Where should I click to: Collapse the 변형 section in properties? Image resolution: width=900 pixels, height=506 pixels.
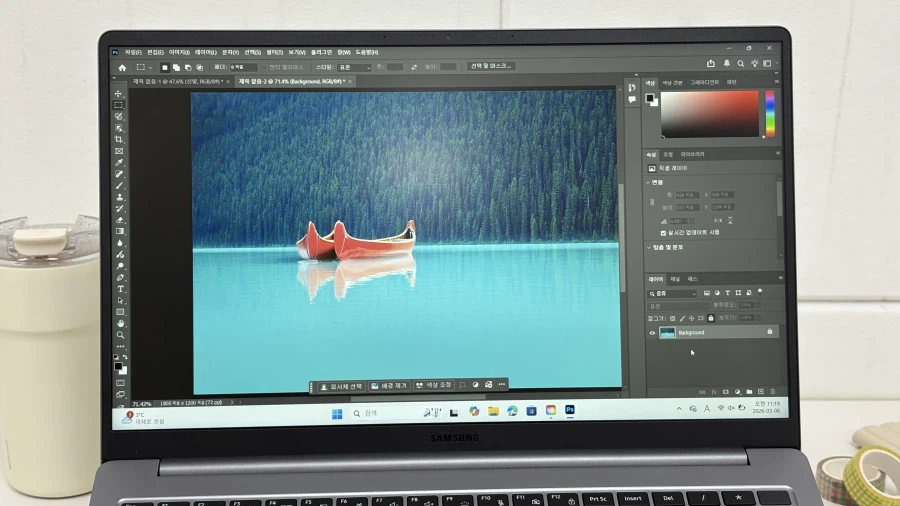649,183
